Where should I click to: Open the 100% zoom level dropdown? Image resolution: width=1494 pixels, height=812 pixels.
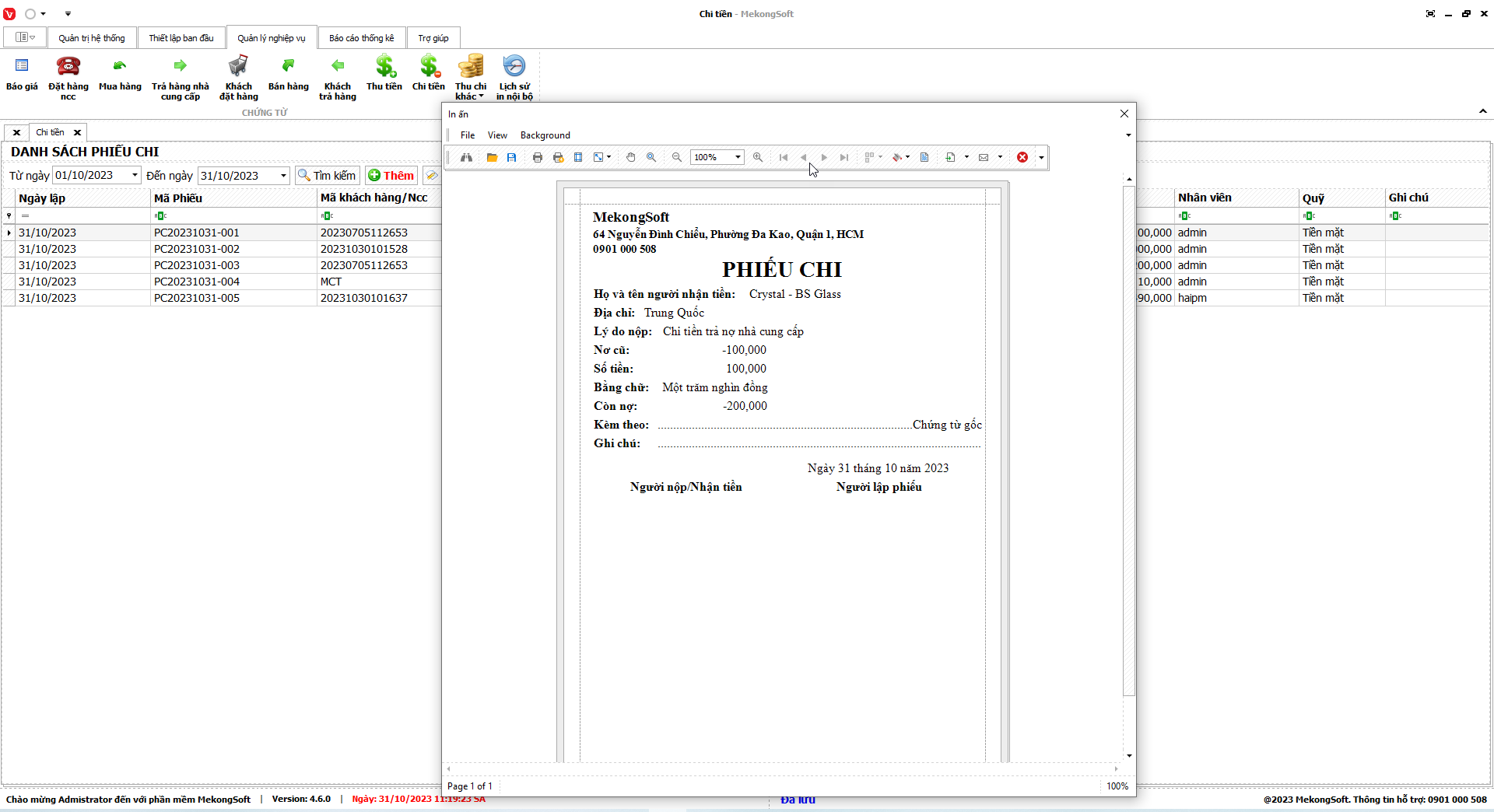pyautogui.click(x=737, y=157)
